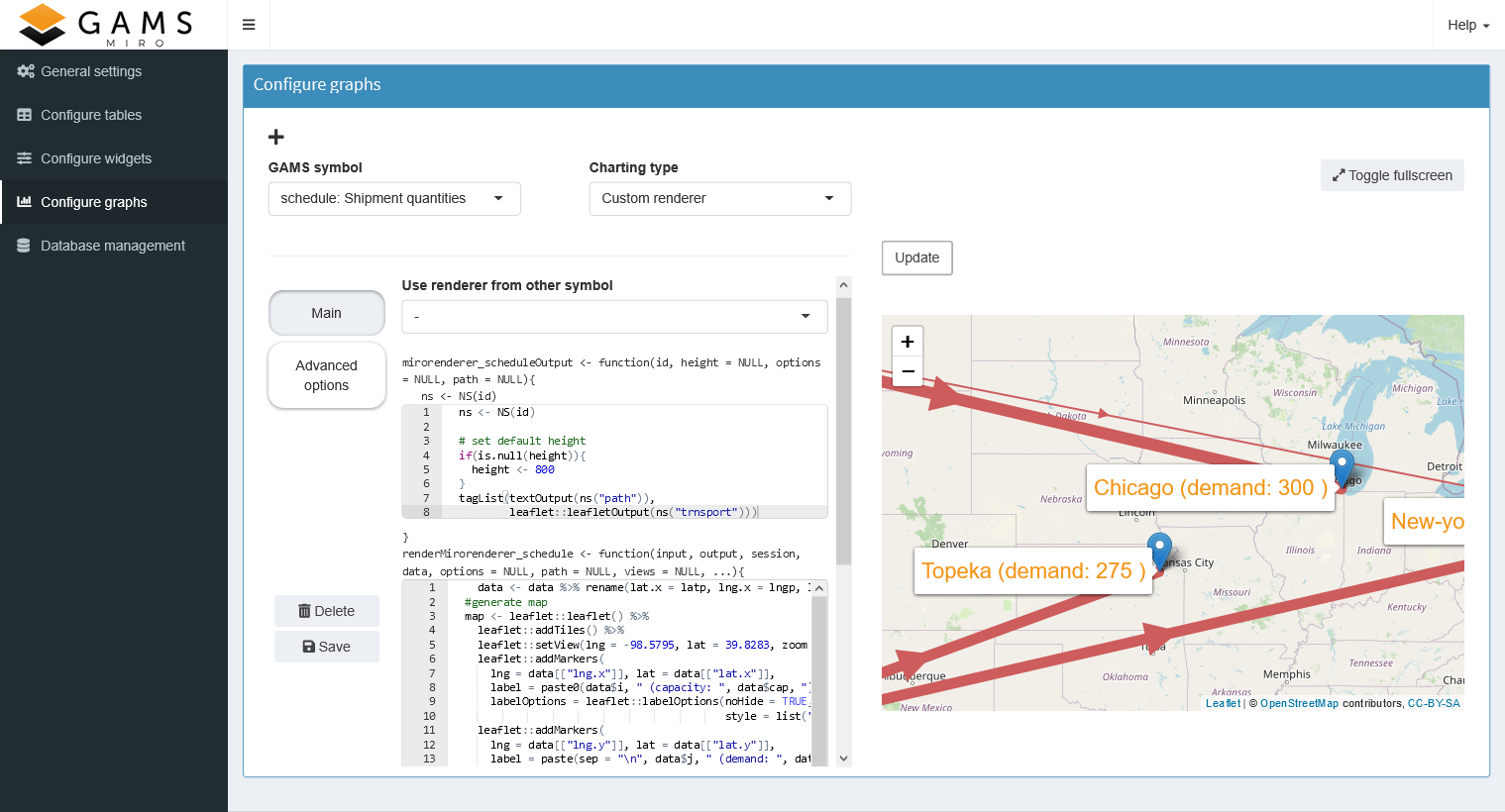Open the Database management section
1505x812 pixels.
(113, 245)
